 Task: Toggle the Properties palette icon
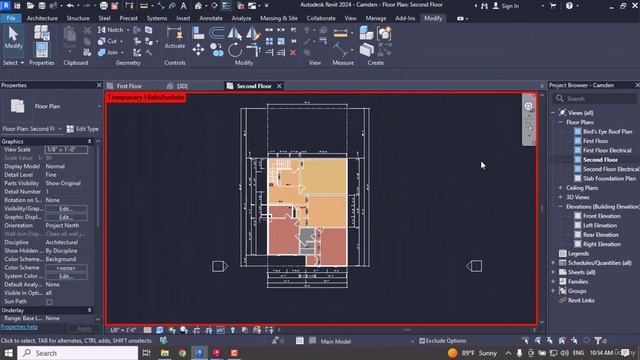tap(42, 50)
